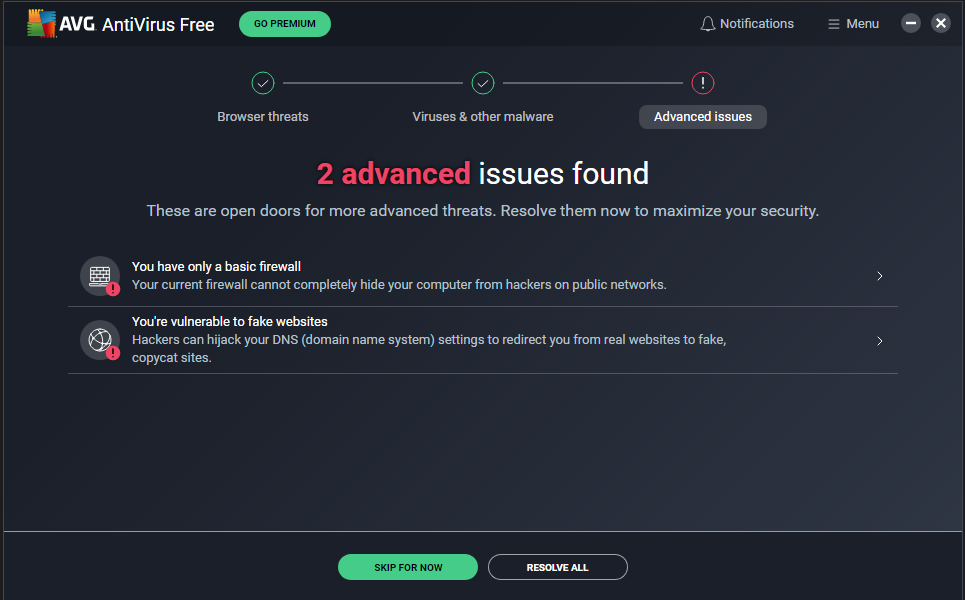This screenshot has height=600, width=965.
Task: Click the DNS hijack description text
Action: (429, 348)
